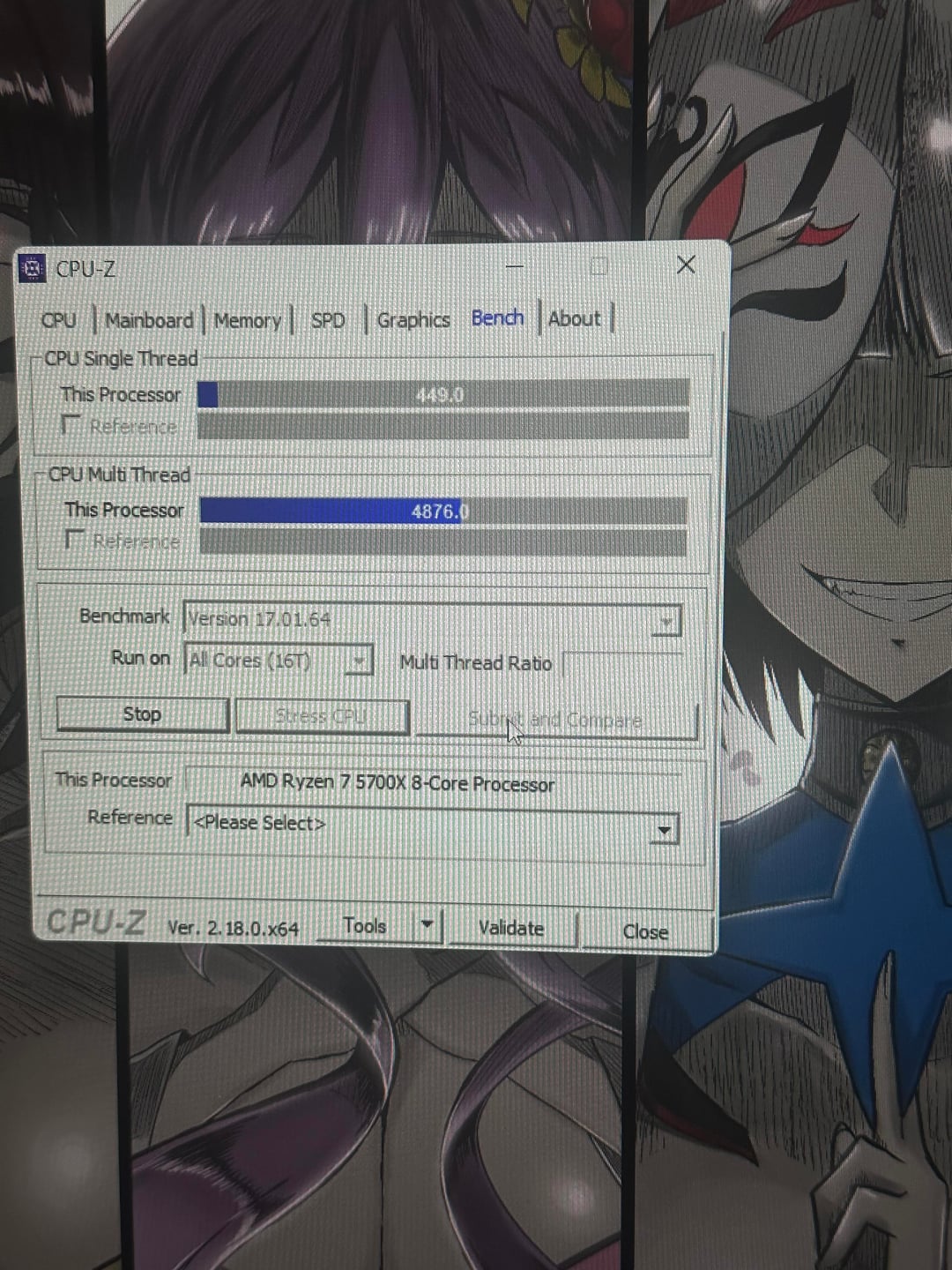Screen dimensions: 952x1270
Task: Click the Stress CPU button
Action: point(322,716)
